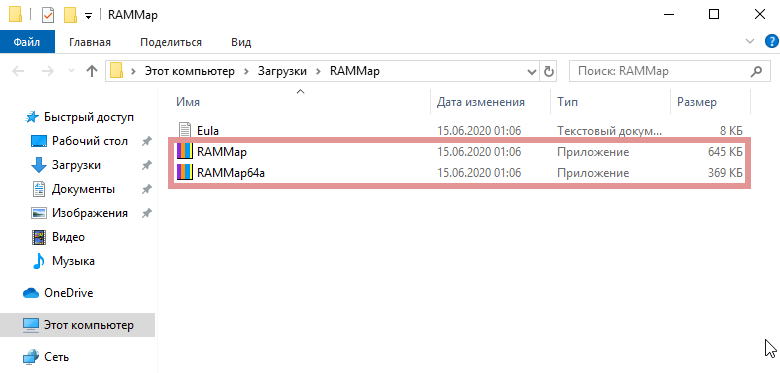This screenshot has width=780, height=373.
Task: Close the RAMMap Explorer window
Action: pyautogui.click(x=759, y=15)
